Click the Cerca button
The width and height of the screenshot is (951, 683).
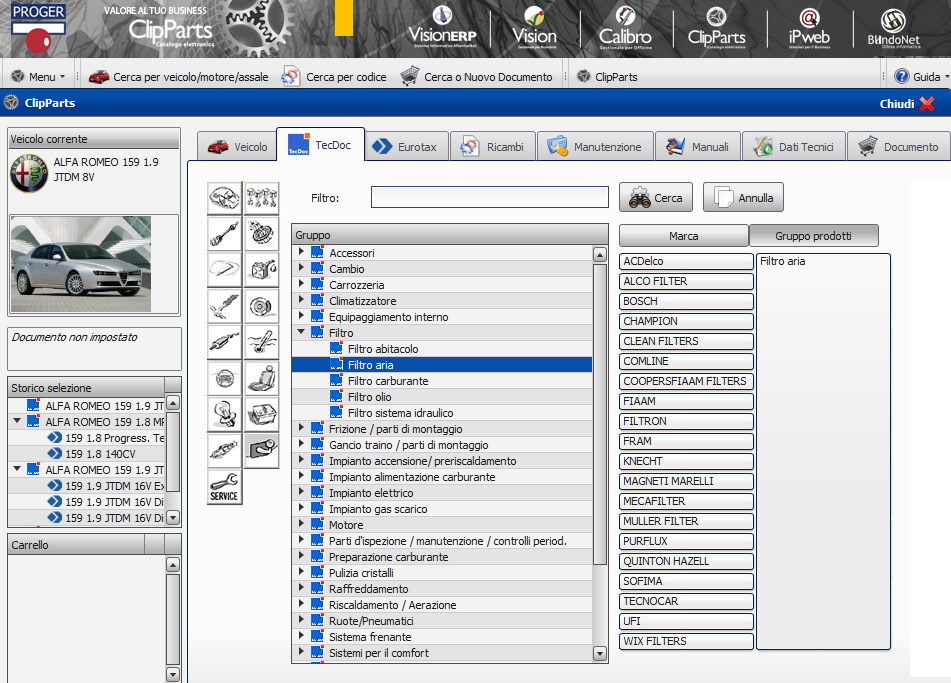click(x=656, y=198)
